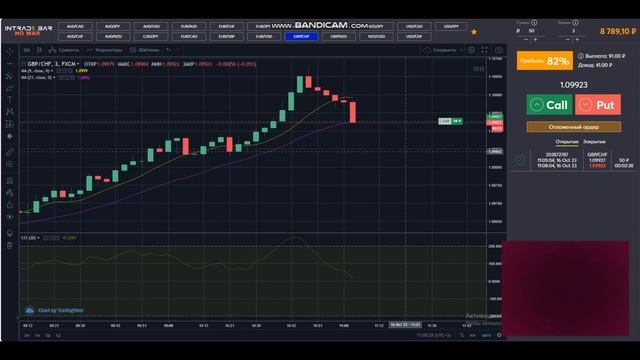
Task: Select the patterns drawing tool
Action: (x=10, y=111)
